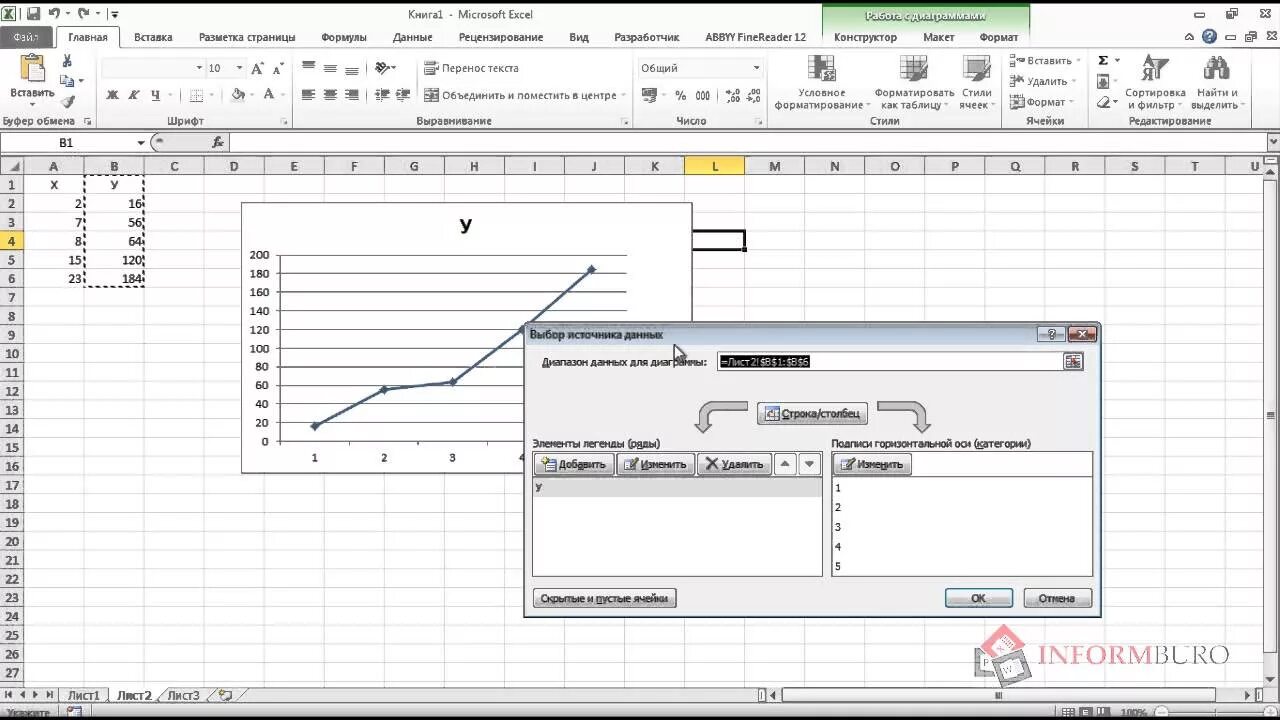
Task: Click the Save icon in the quick access toolbar
Action: click(x=33, y=14)
